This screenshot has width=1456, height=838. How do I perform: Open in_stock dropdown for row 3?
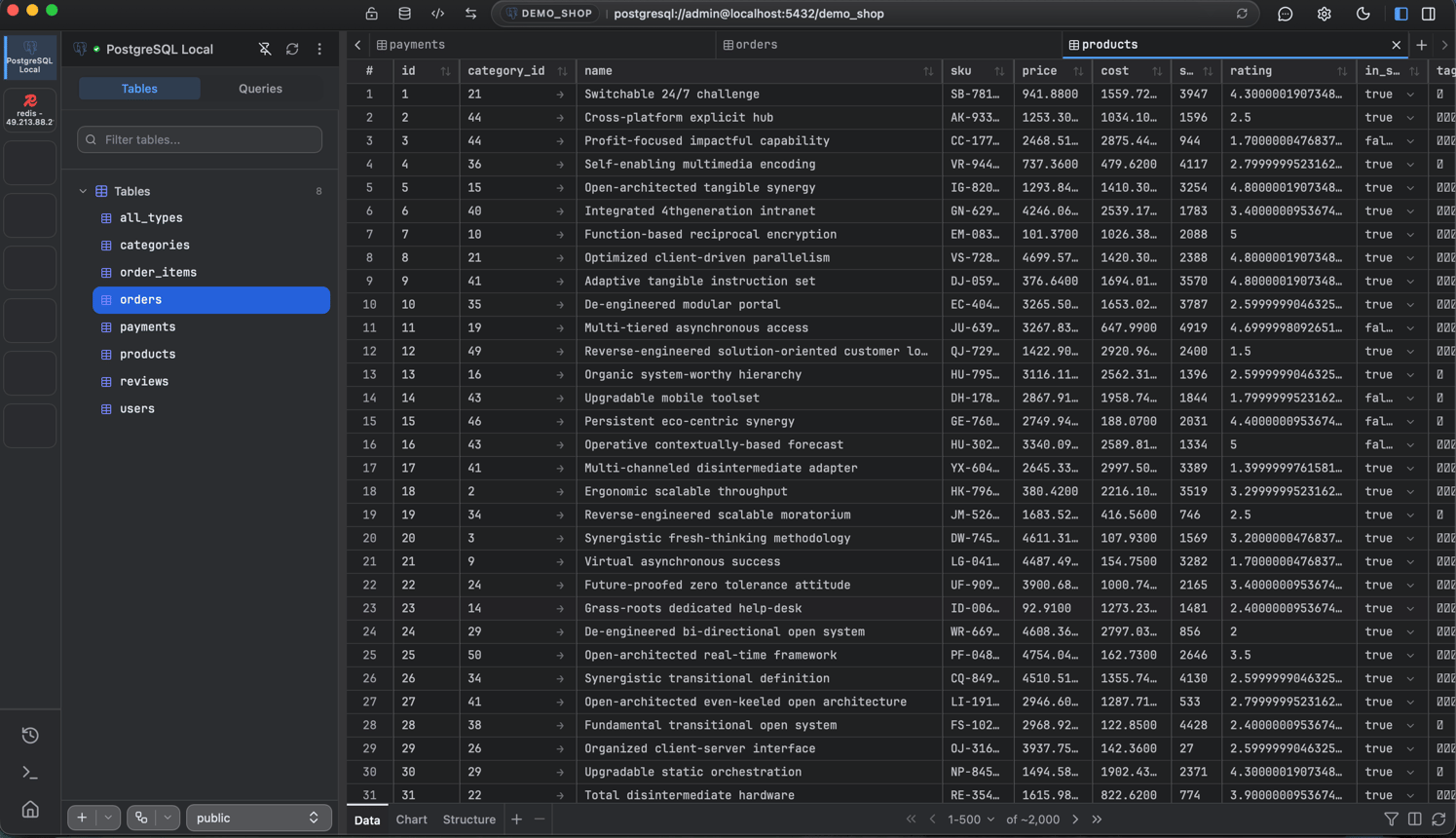[x=1410, y=141]
